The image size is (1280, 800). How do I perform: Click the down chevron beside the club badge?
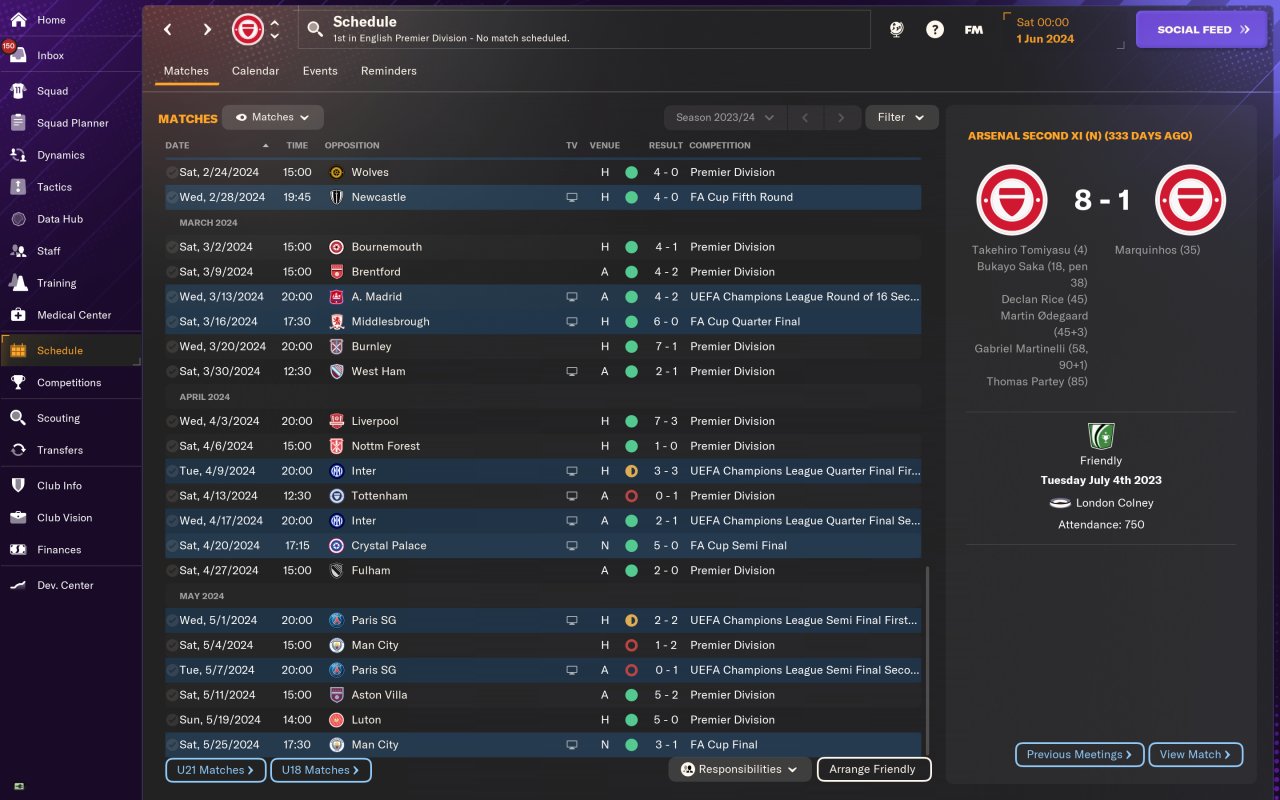tap(275, 37)
